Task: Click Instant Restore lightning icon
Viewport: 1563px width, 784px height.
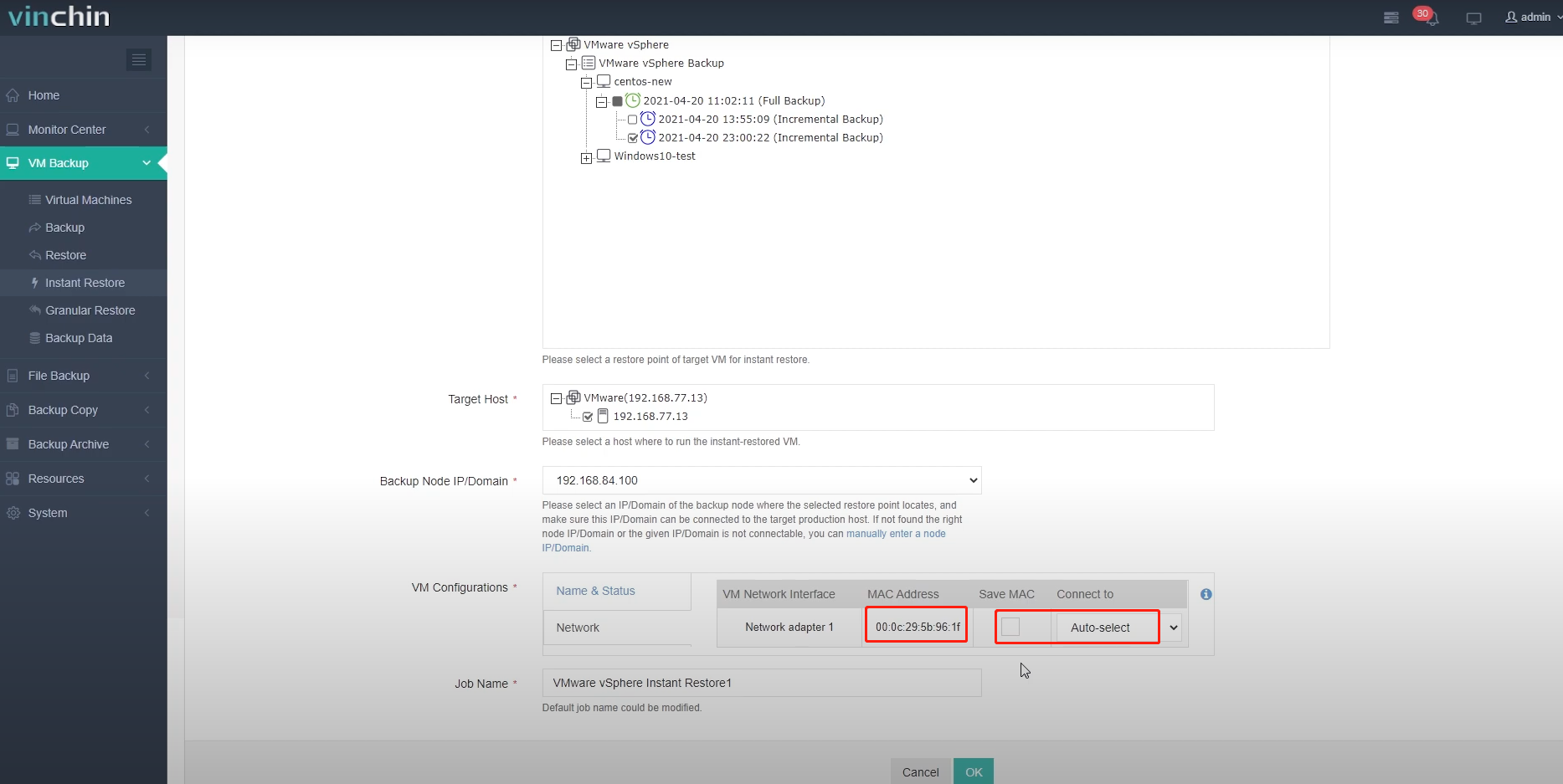Action: 34,283
